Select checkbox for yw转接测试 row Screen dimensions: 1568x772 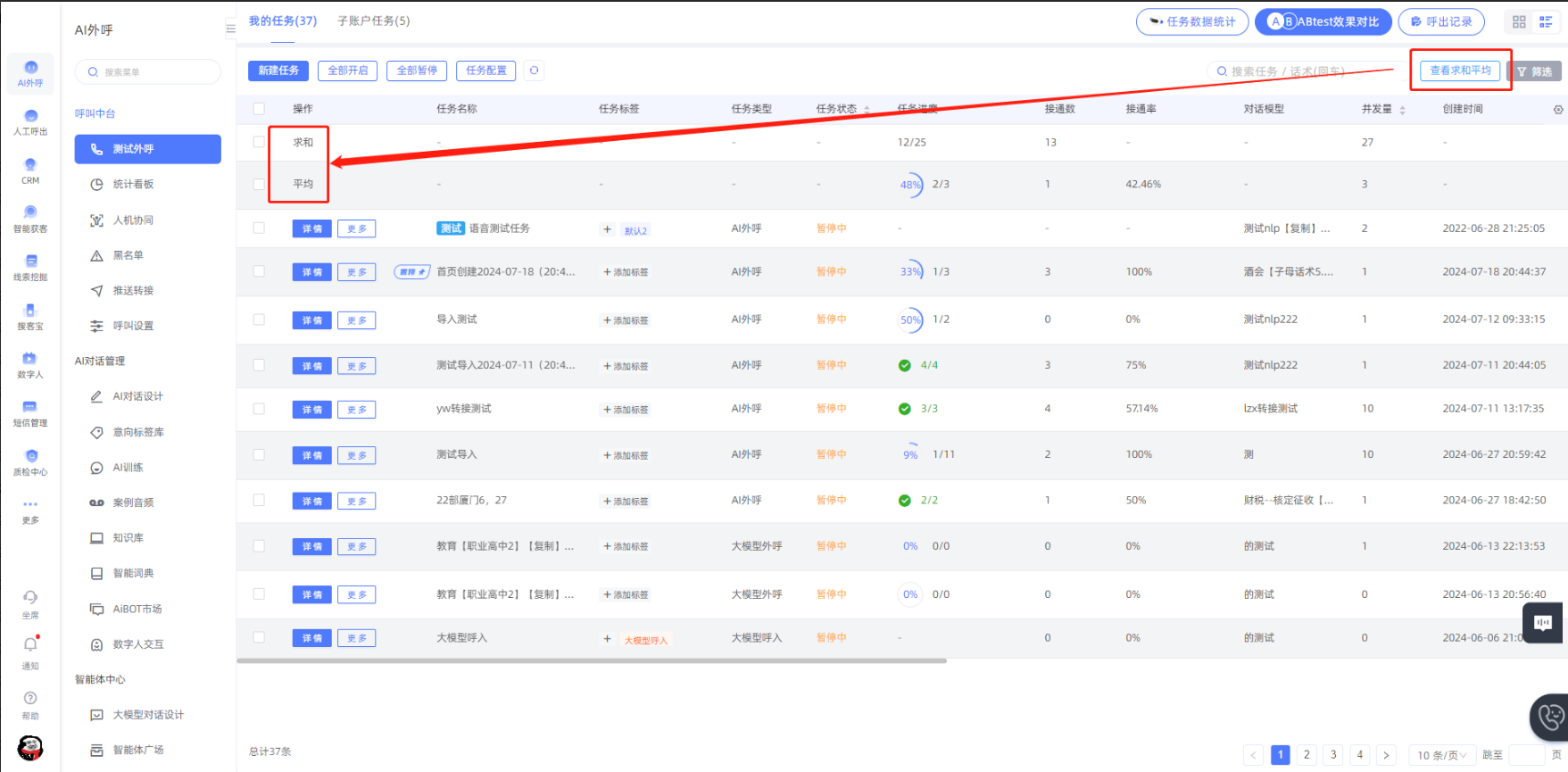click(259, 409)
